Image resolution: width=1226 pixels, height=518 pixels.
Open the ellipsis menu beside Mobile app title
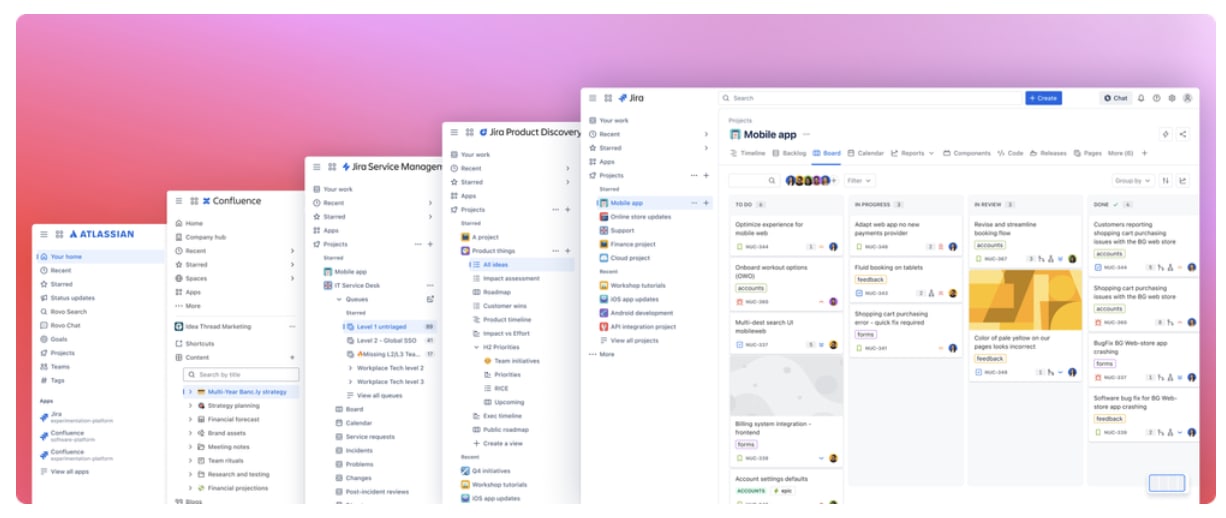pyautogui.click(x=807, y=134)
